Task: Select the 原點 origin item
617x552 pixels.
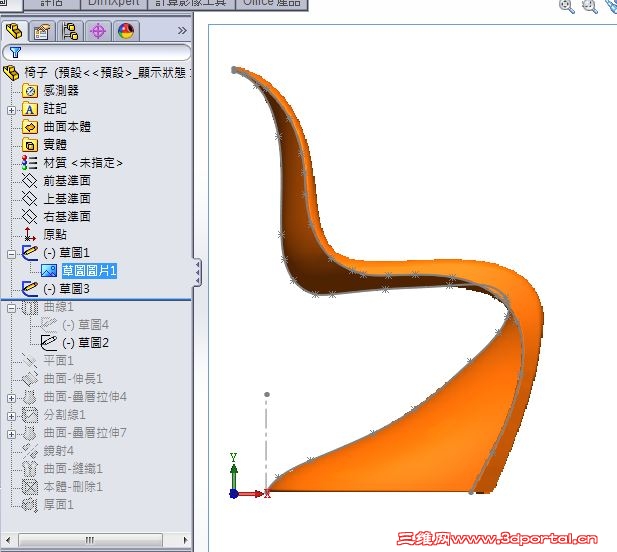Action: pyautogui.click(x=55, y=234)
